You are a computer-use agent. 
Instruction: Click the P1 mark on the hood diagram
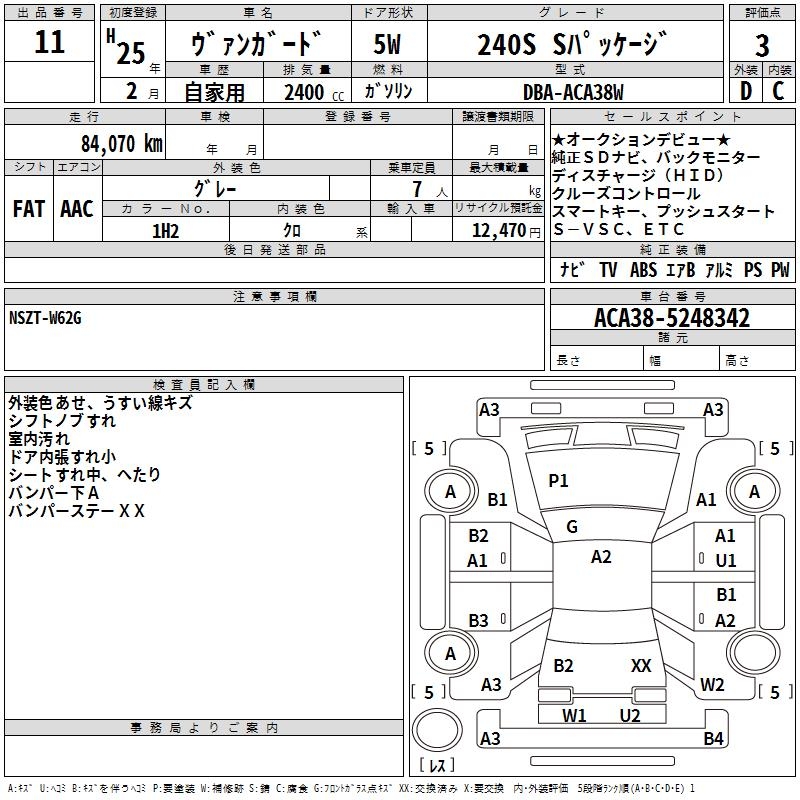pyautogui.click(x=558, y=480)
